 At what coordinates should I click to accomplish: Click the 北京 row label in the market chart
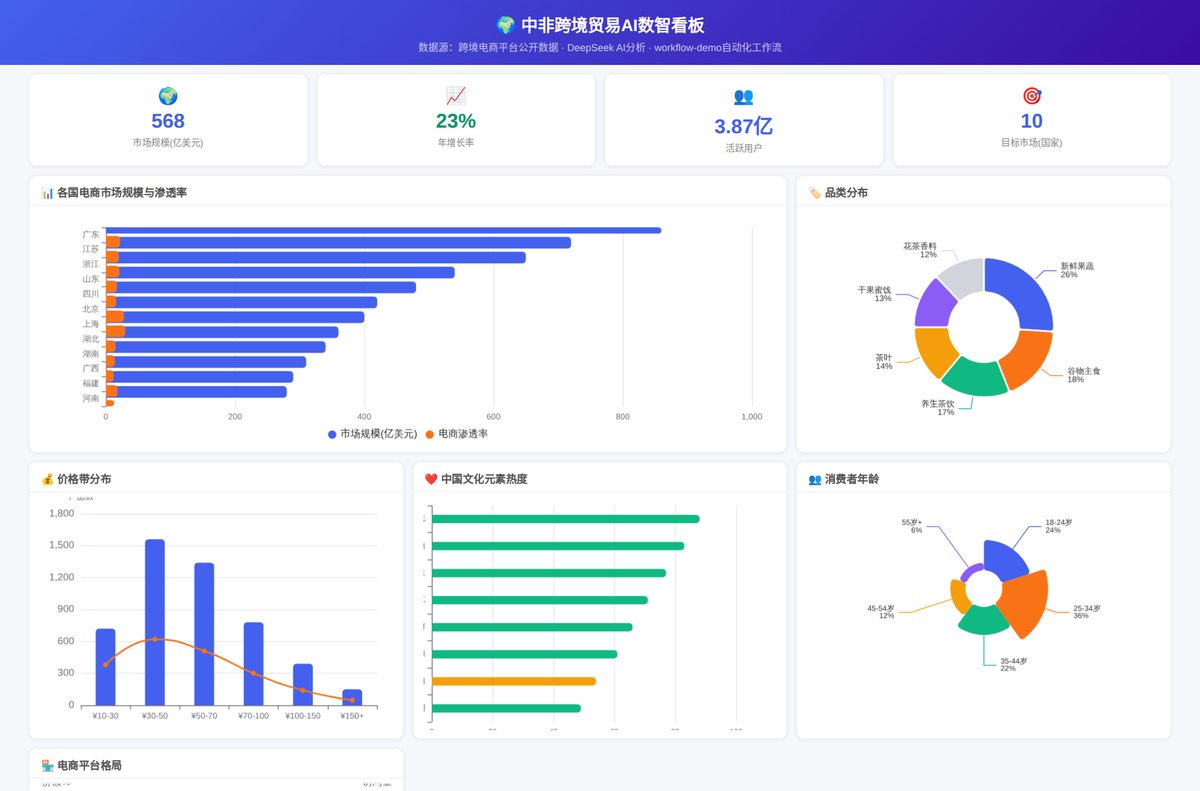91,309
